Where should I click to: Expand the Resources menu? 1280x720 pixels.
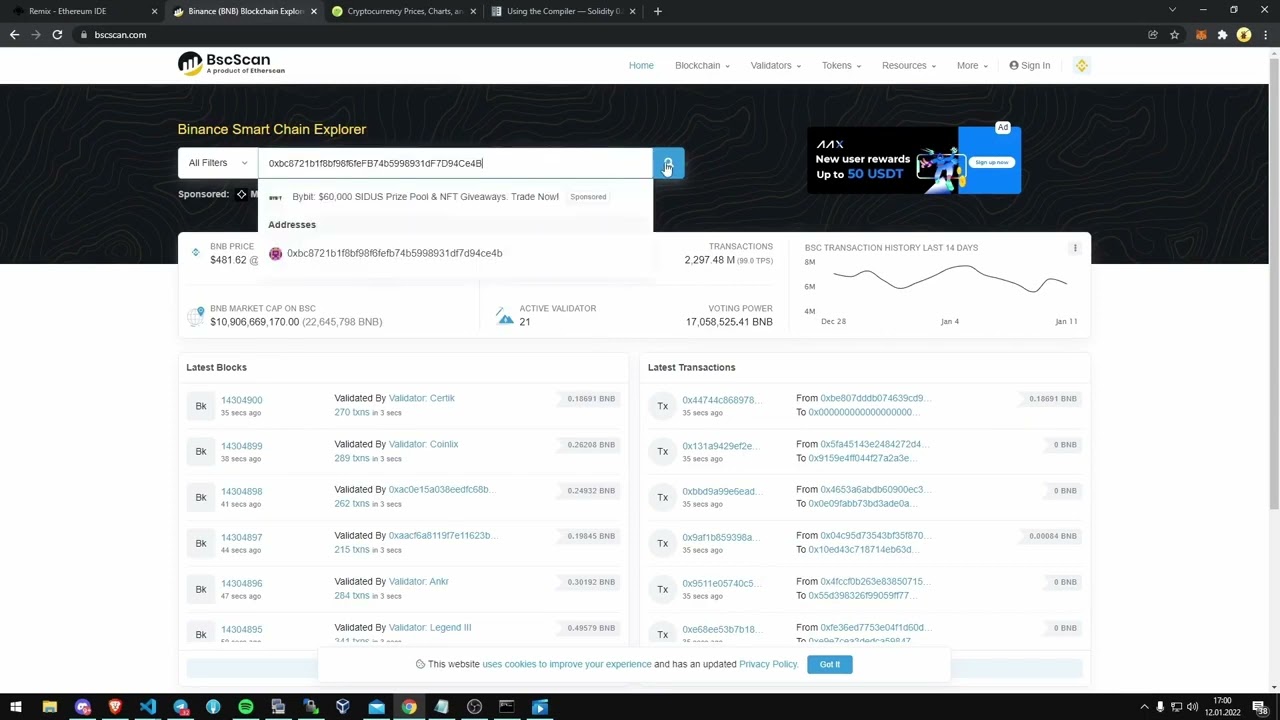909,66
